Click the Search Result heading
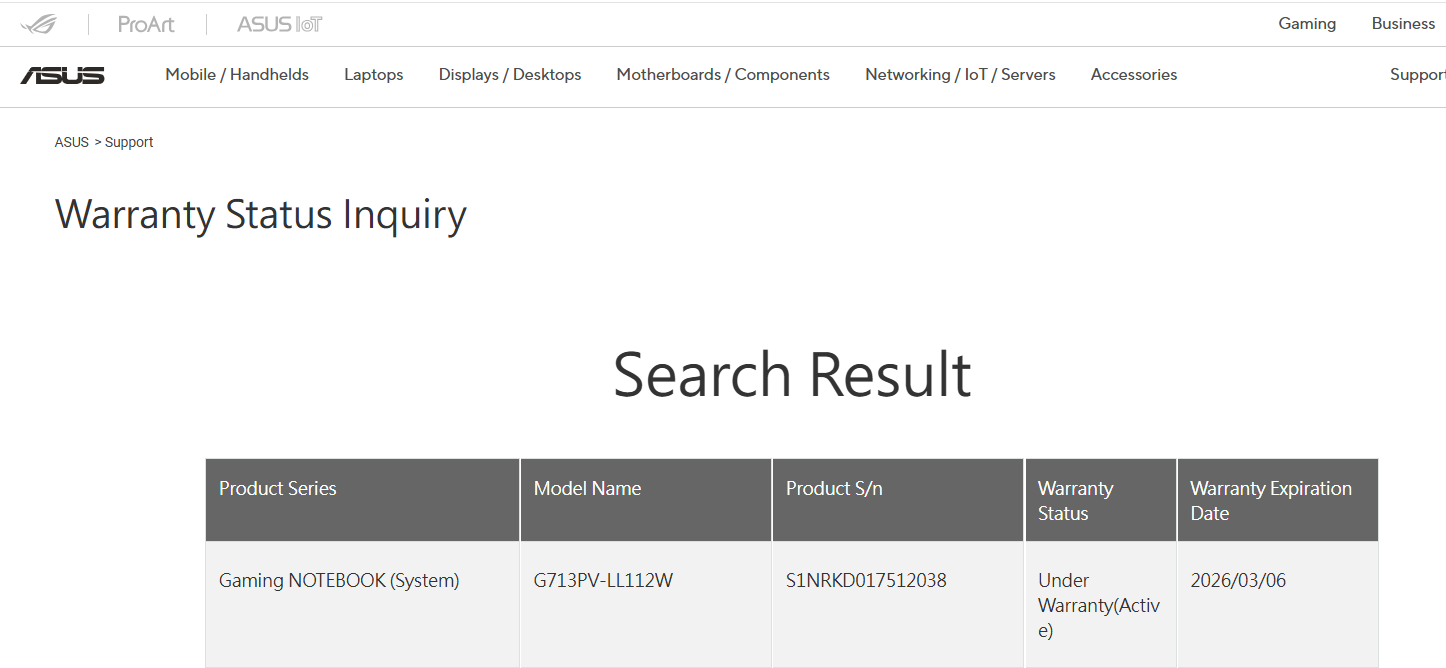This screenshot has width=1446, height=668. click(792, 375)
